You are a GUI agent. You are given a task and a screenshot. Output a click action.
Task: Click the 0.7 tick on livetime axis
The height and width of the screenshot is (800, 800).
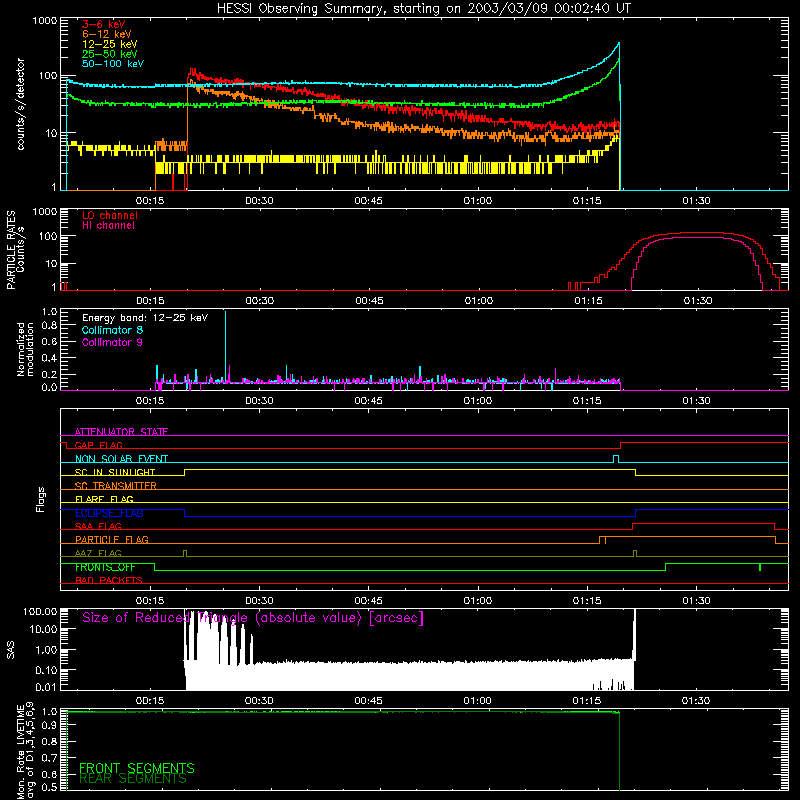[49, 758]
